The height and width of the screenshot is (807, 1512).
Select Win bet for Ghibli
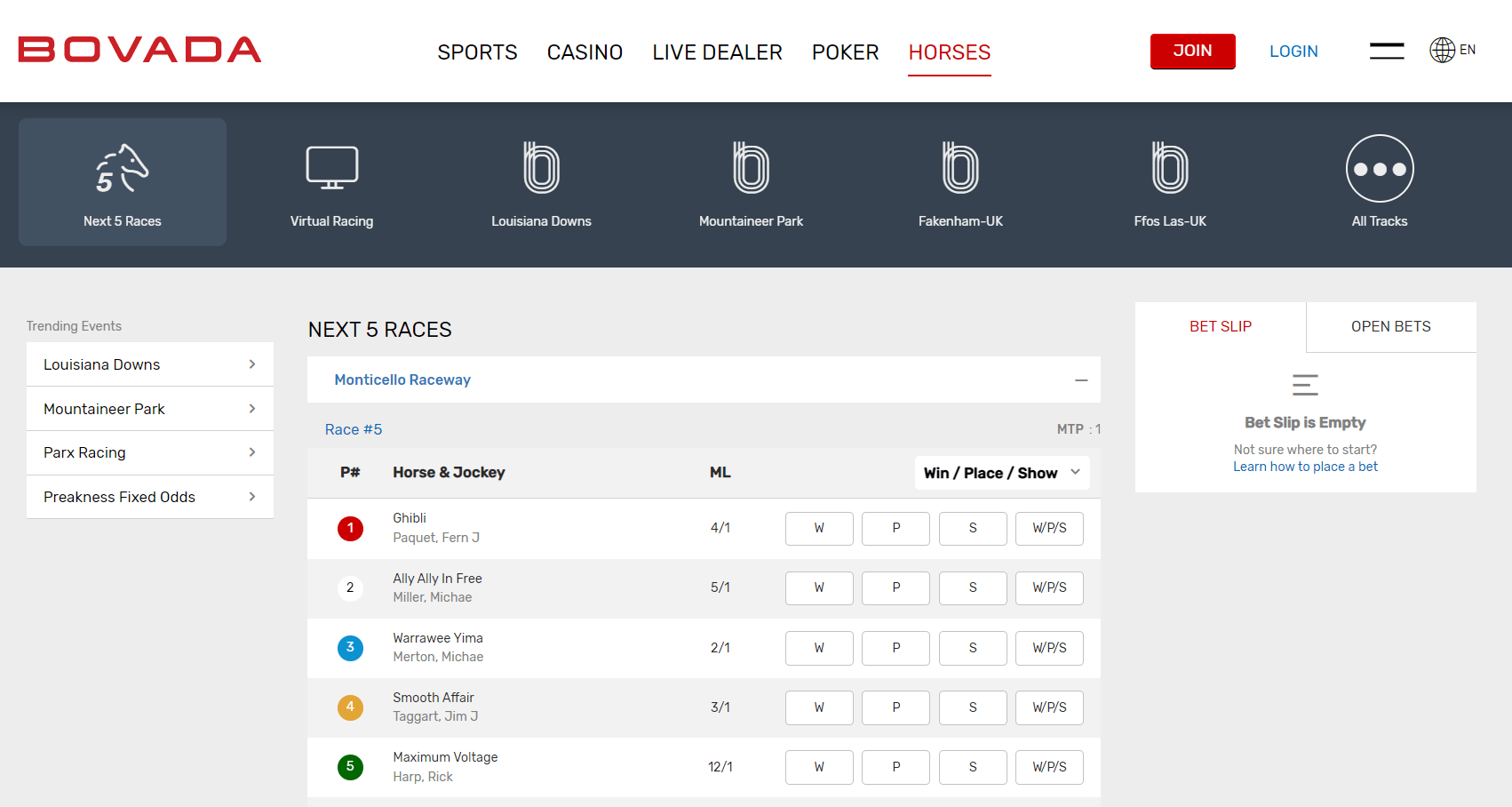819,529
